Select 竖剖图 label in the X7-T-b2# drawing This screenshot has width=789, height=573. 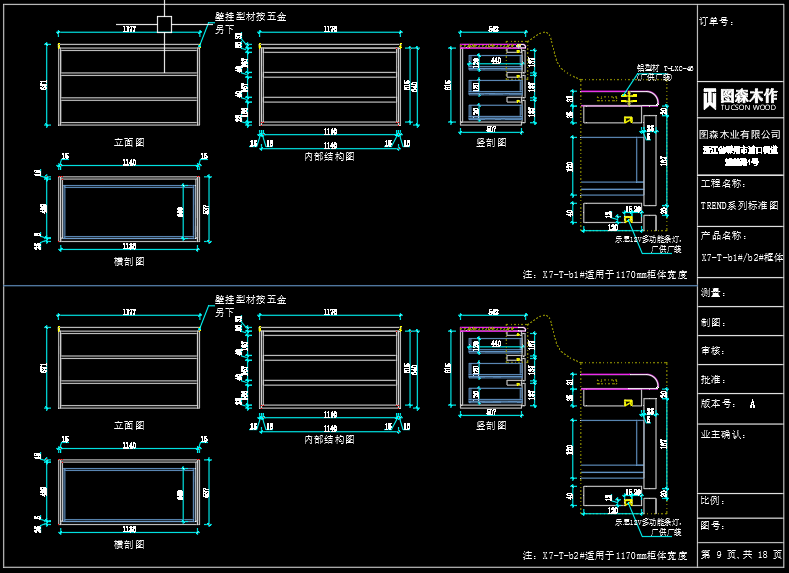pyautogui.click(x=491, y=426)
